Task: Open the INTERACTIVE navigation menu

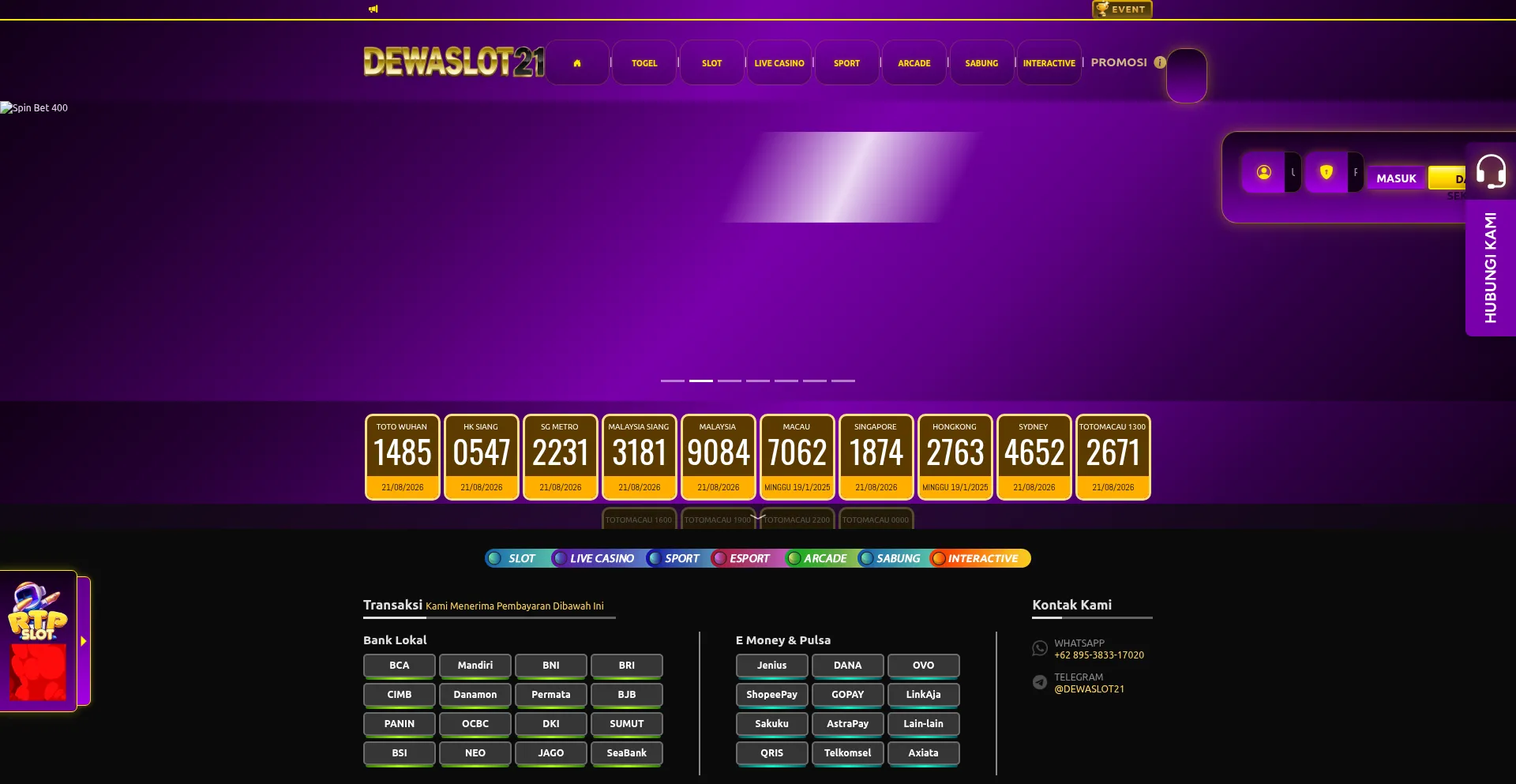Action: click(1049, 63)
